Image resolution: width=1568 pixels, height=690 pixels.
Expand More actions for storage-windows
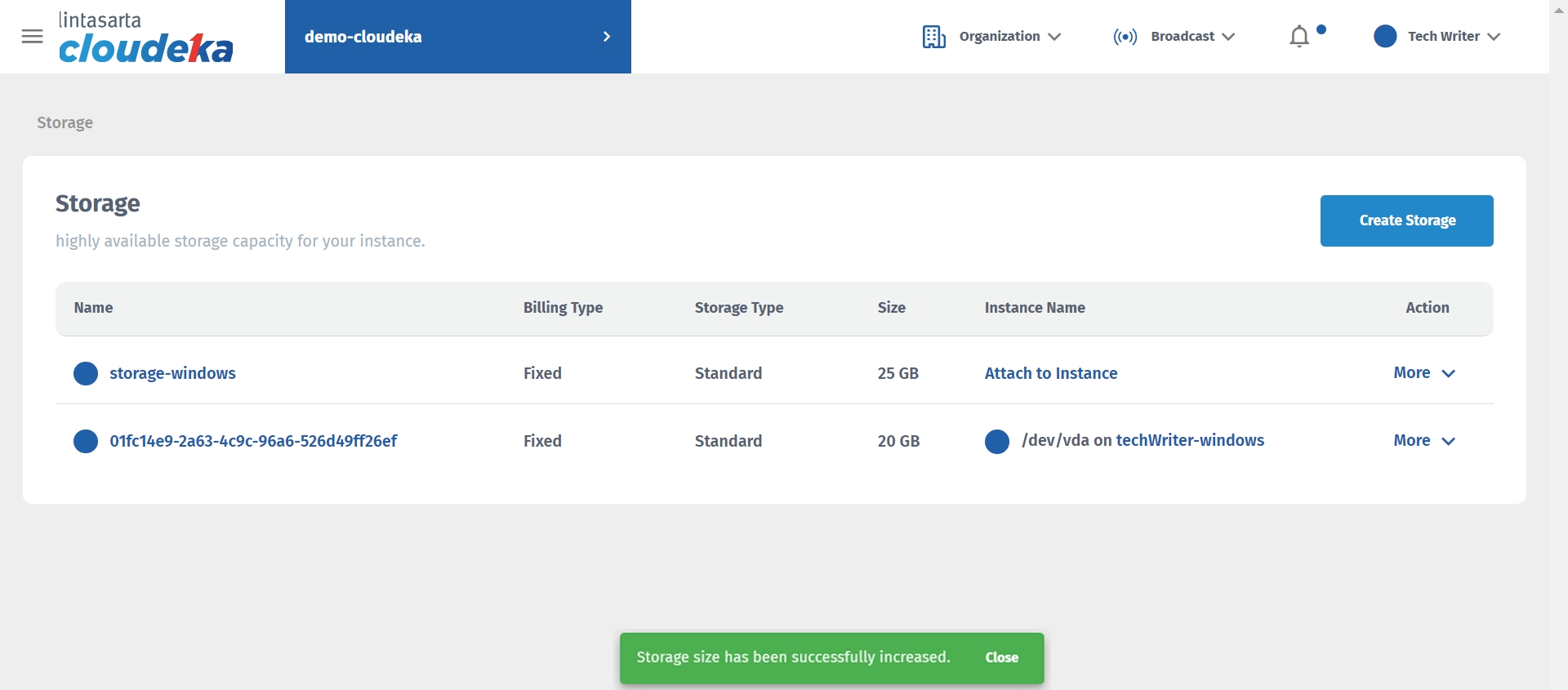pyautogui.click(x=1423, y=373)
